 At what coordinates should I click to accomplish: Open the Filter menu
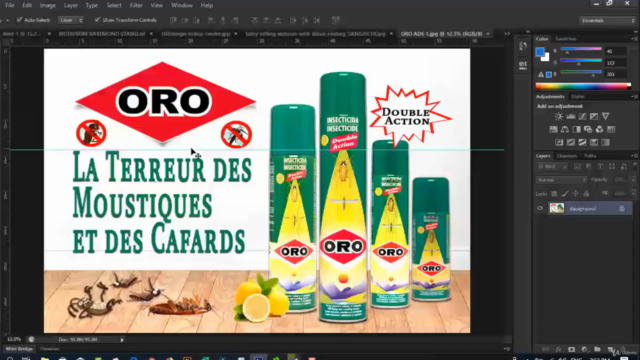click(x=136, y=5)
